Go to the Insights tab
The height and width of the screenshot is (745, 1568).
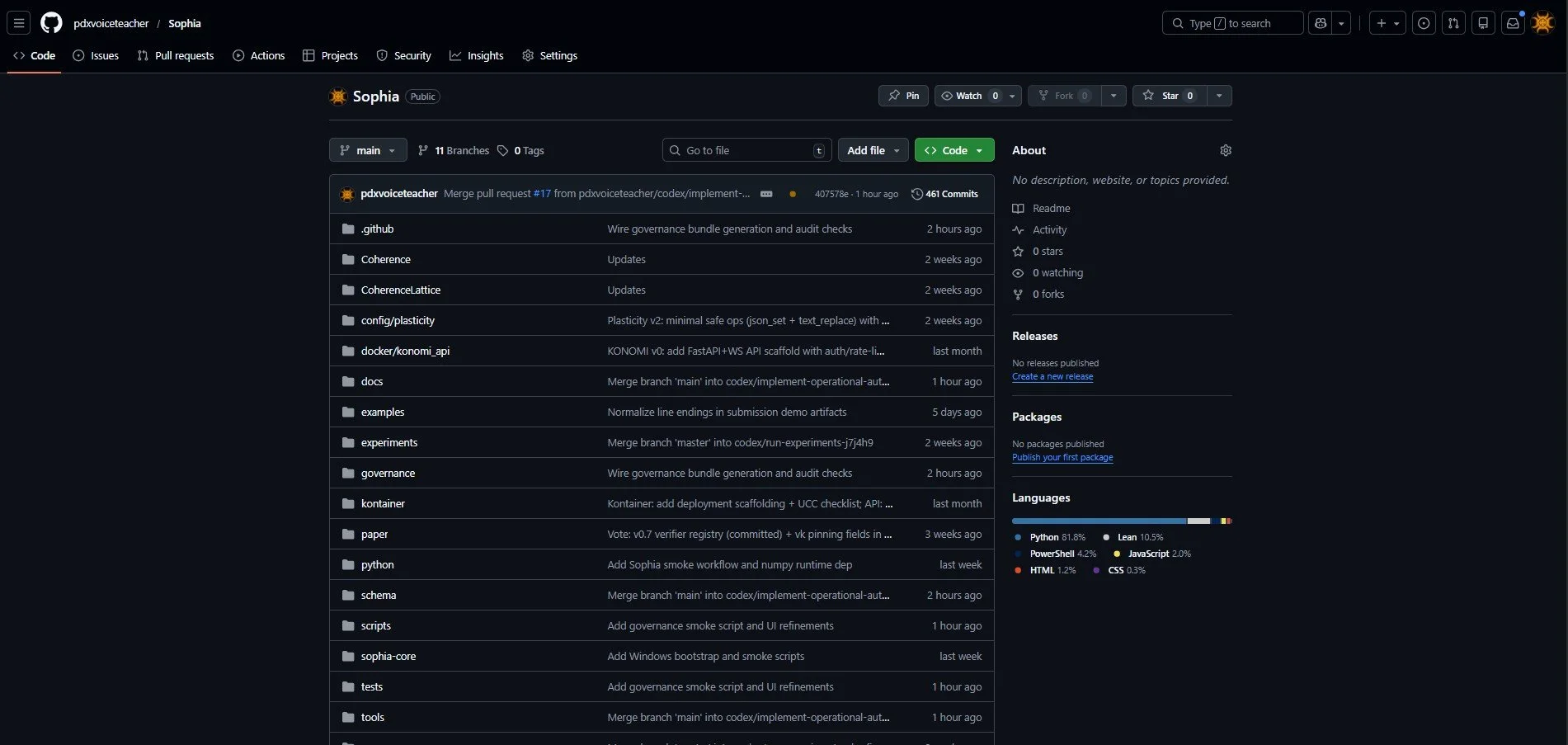coord(477,55)
